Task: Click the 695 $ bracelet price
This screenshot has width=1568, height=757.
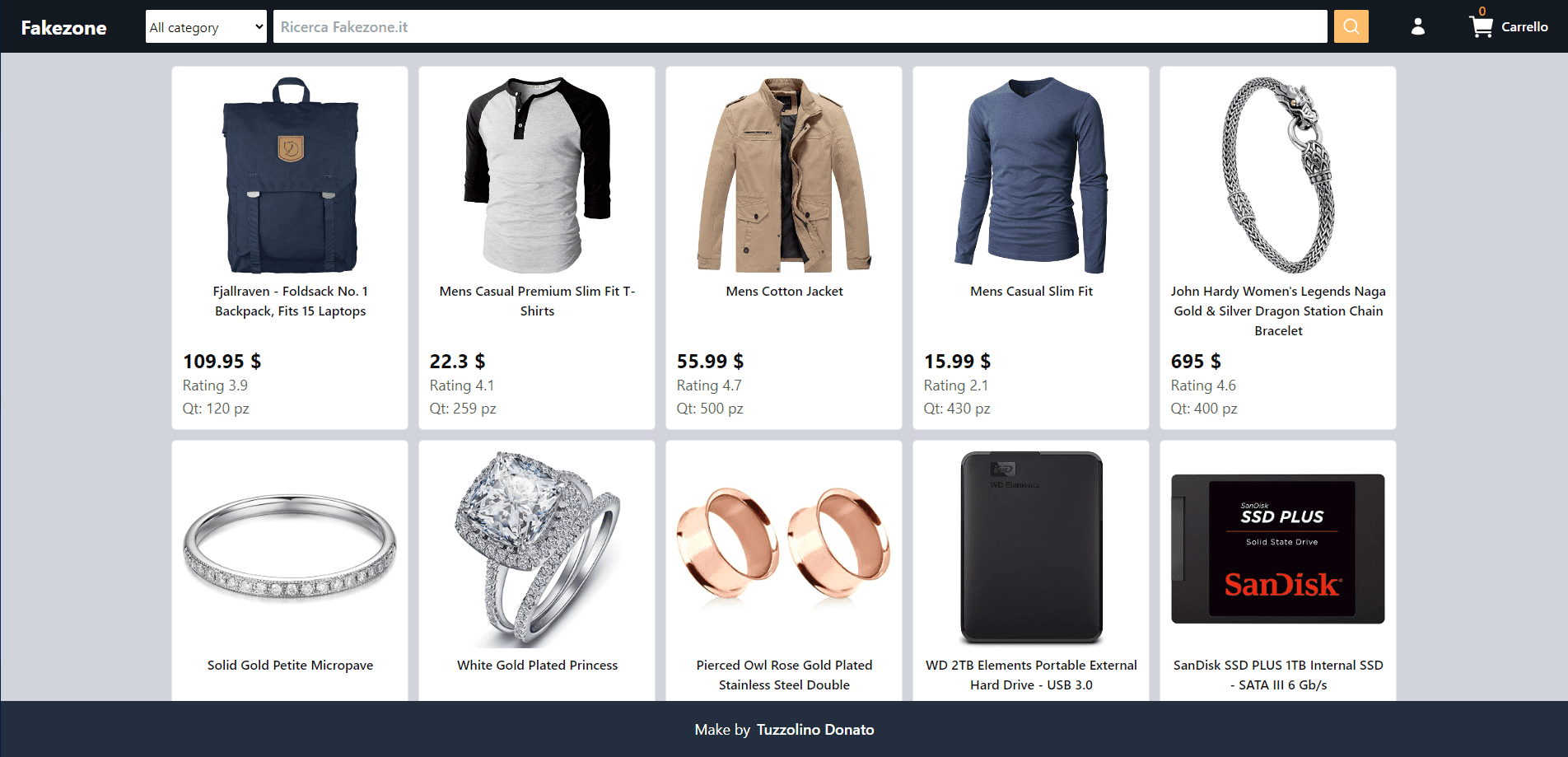Action: 1196,362
